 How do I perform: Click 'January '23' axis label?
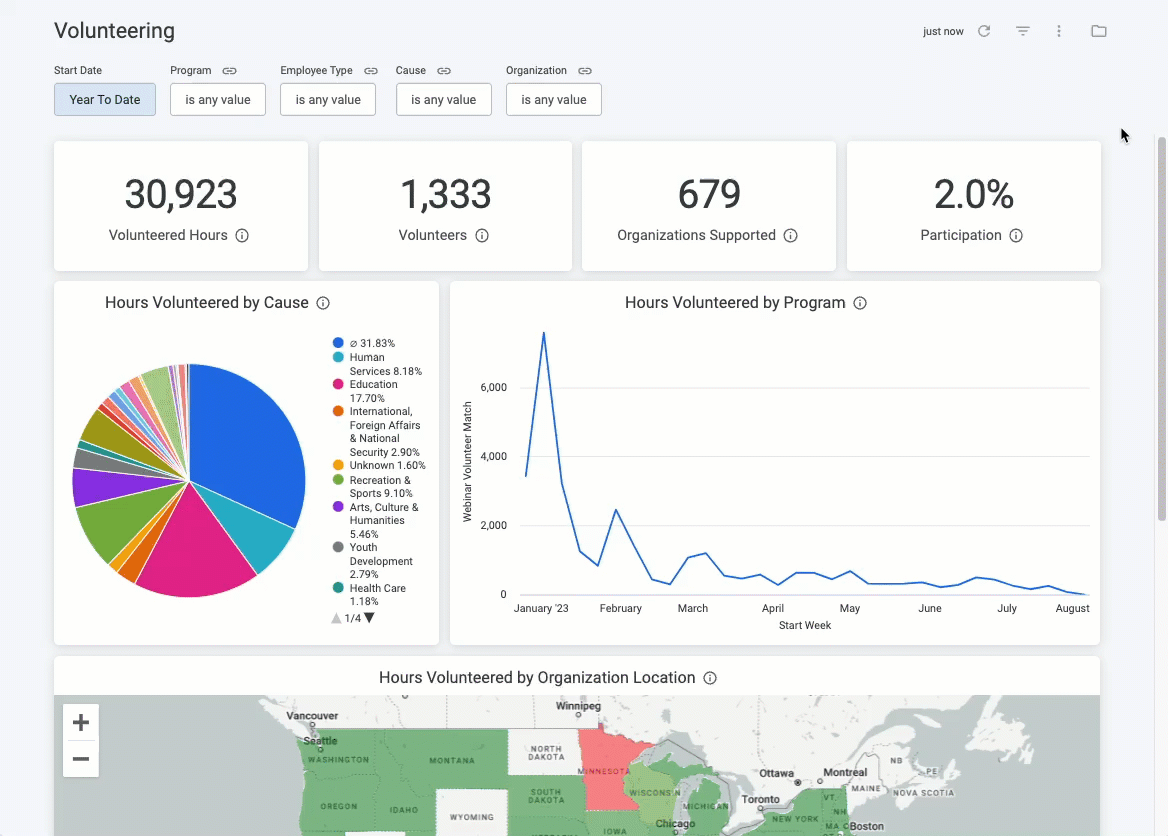pos(541,609)
